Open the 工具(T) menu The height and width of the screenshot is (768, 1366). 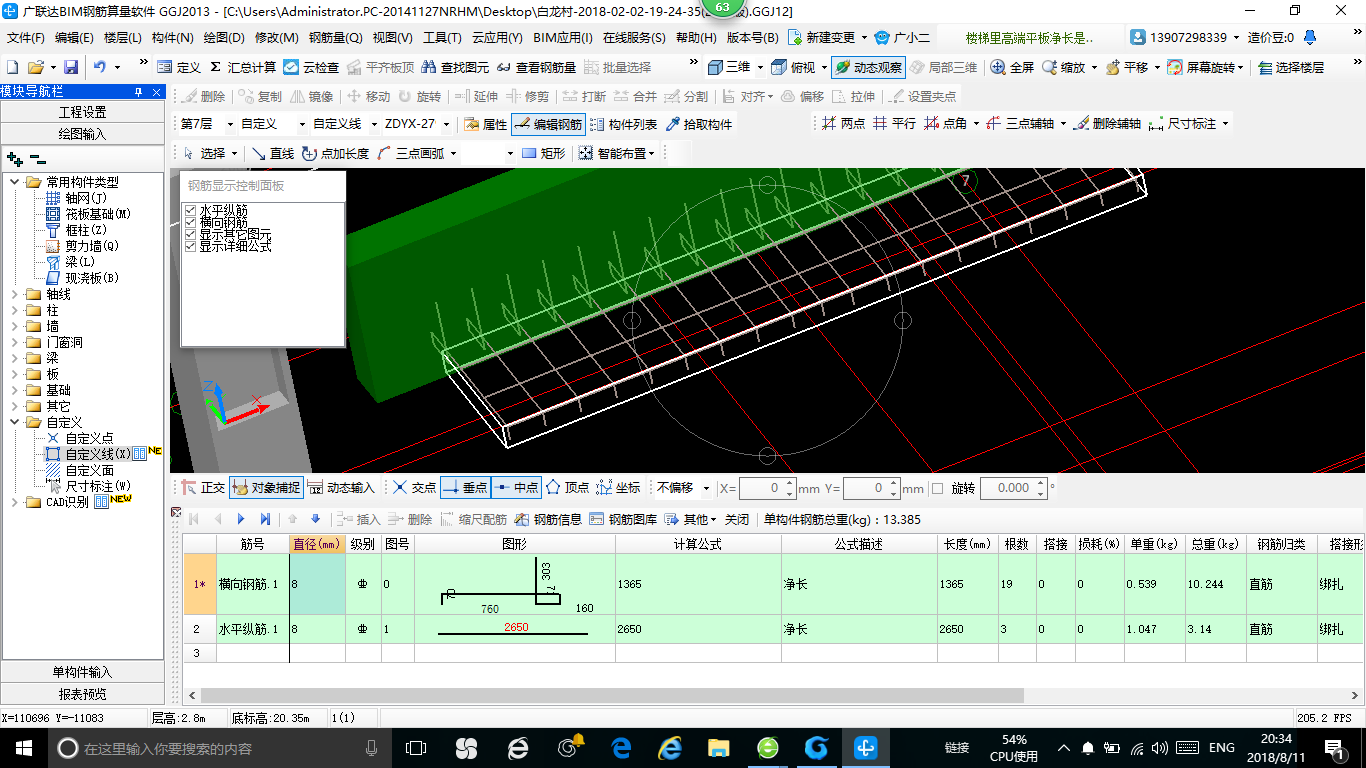[442, 38]
